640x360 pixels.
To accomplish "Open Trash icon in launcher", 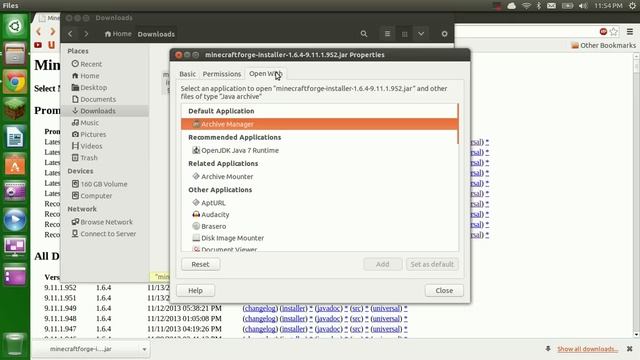I will [15, 344].
